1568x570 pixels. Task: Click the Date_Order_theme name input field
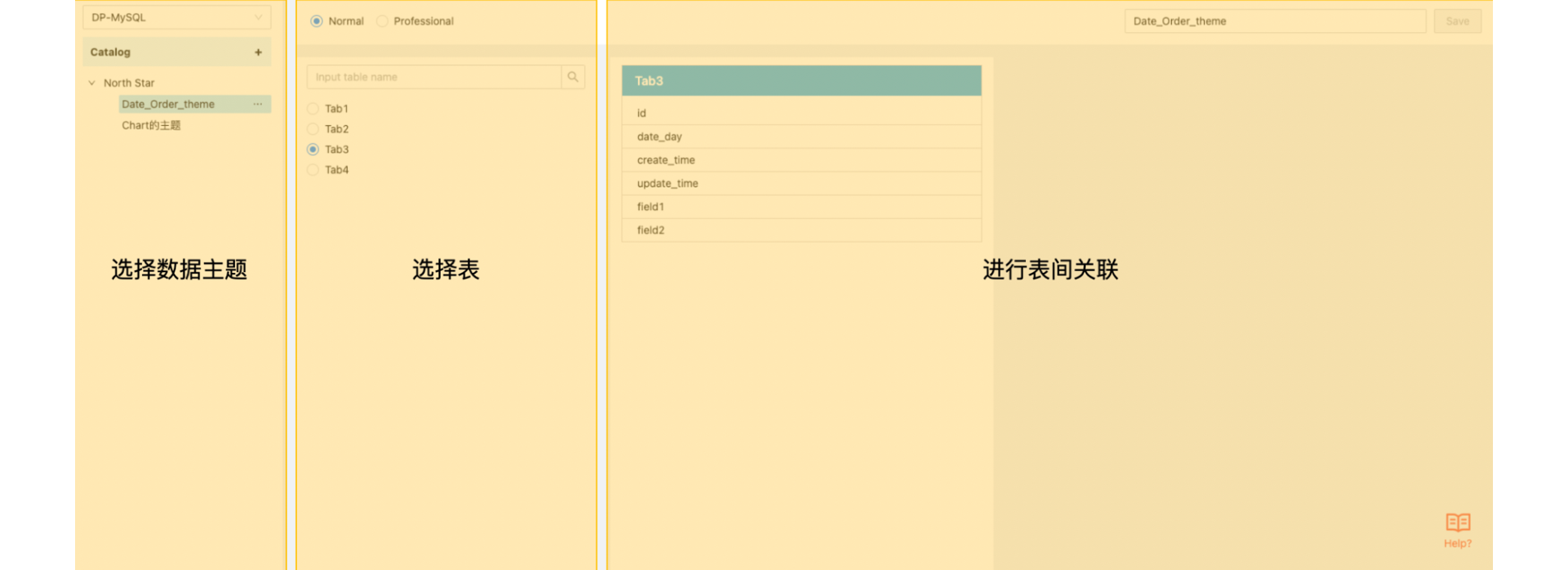pyautogui.click(x=1275, y=21)
